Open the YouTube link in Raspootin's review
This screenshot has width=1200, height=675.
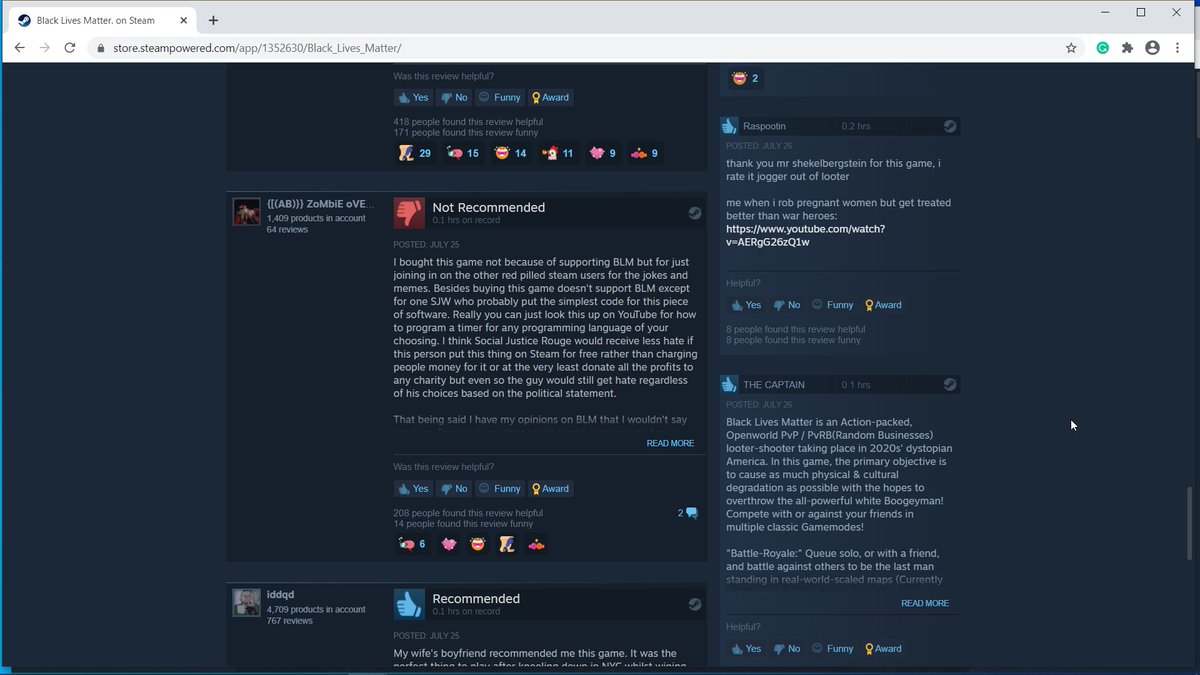(x=805, y=235)
